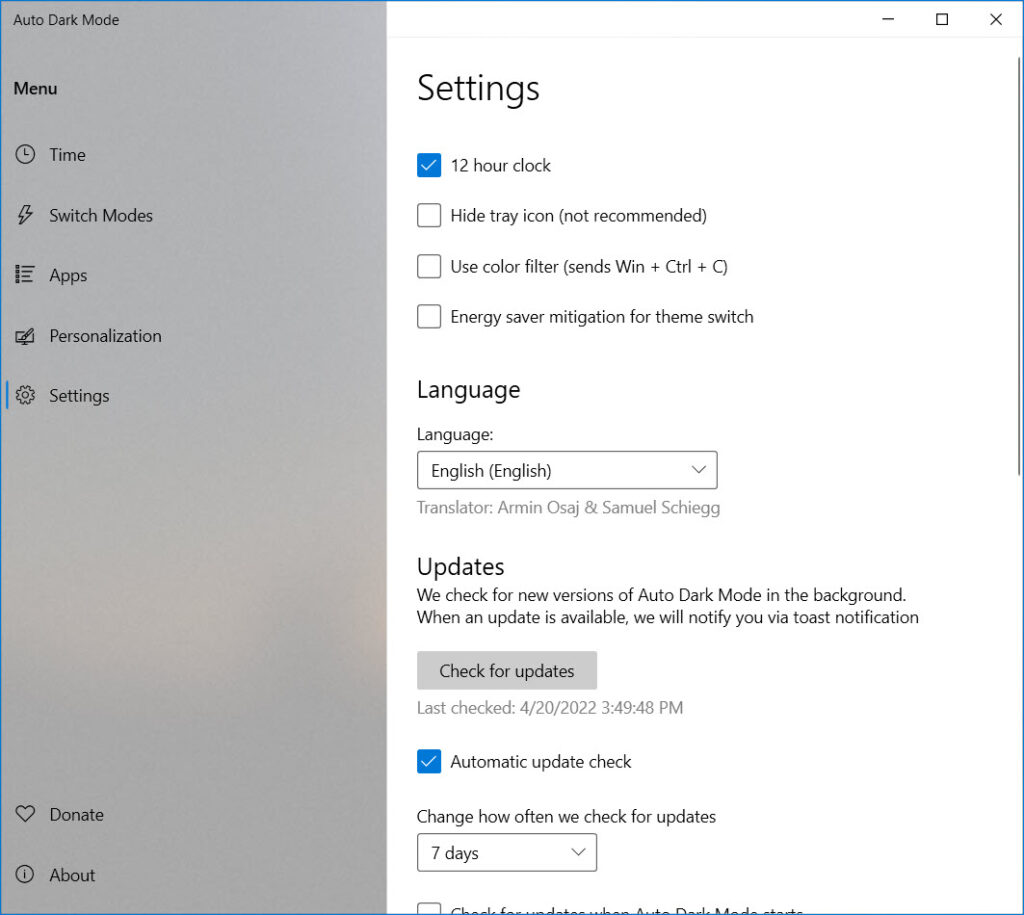The image size is (1024, 915).
Task: Expand the 7 days update frequency dropdown
Action: (507, 852)
